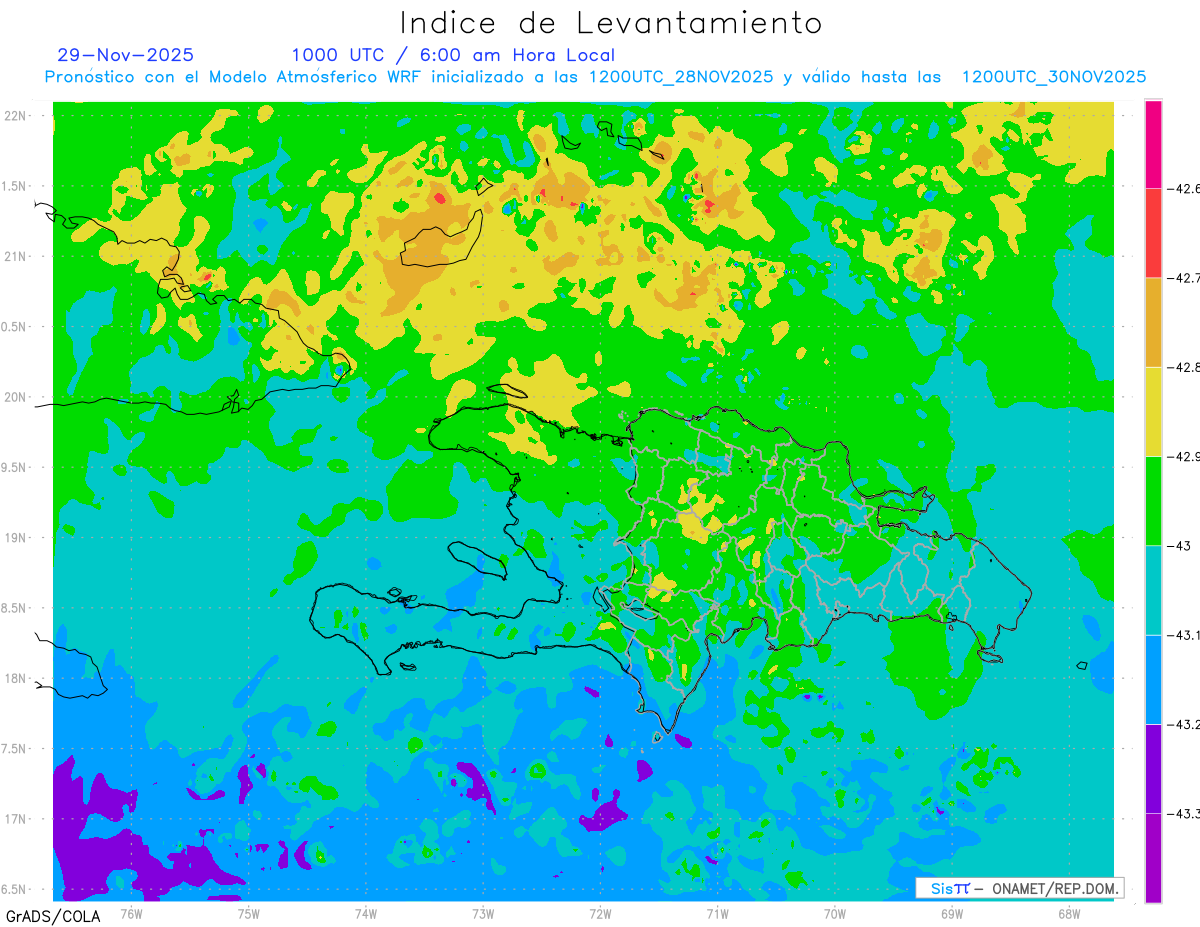Viewport: 1200px width, 927px height.
Task: Click the "21N" latitude label
Action: 17,256
